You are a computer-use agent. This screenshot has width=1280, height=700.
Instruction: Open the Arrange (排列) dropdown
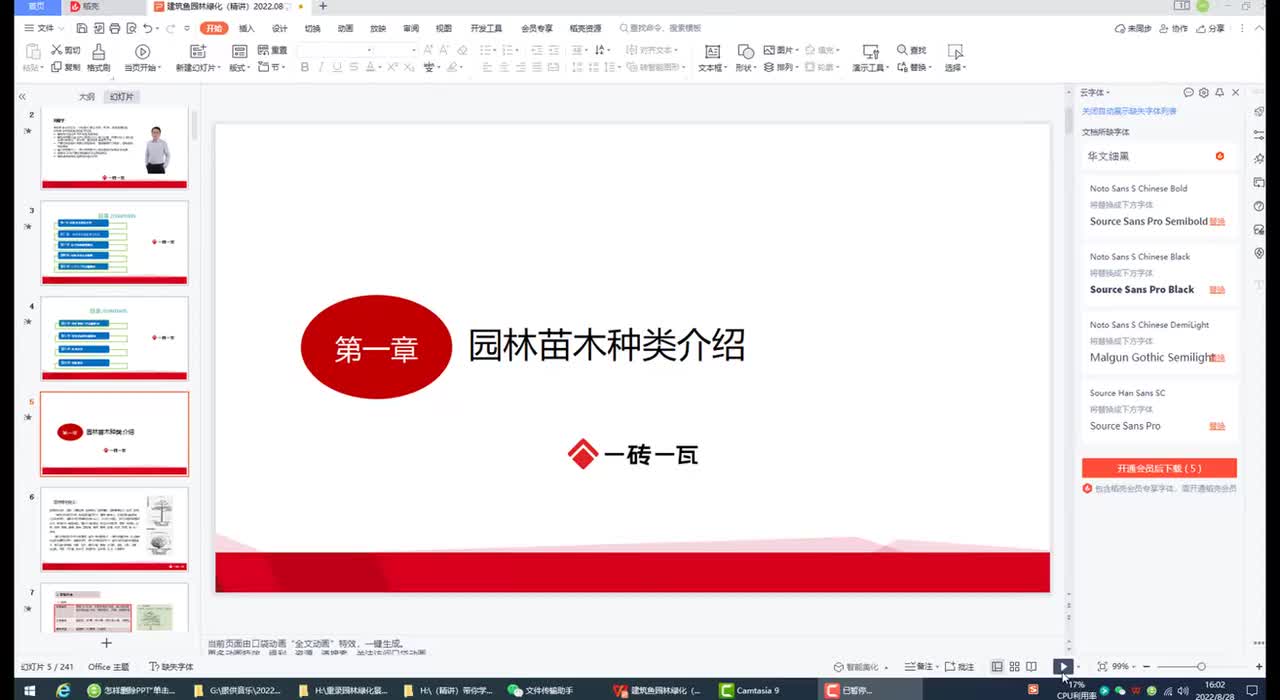click(x=780, y=67)
